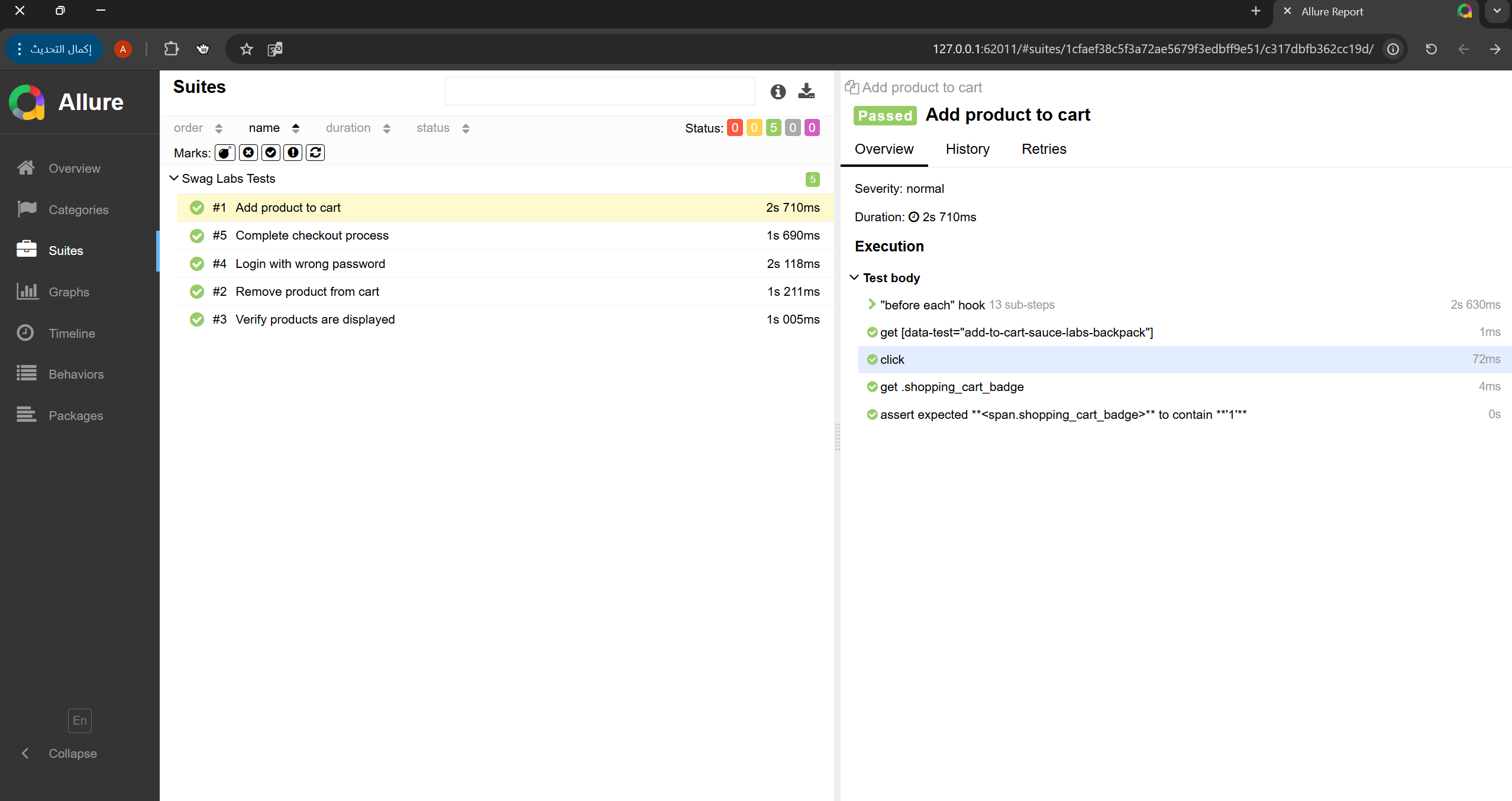The height and width of the screenshot is (801, 1512).
Task: Expand the "before each" hook steps
Action: [x=871, y=304]
